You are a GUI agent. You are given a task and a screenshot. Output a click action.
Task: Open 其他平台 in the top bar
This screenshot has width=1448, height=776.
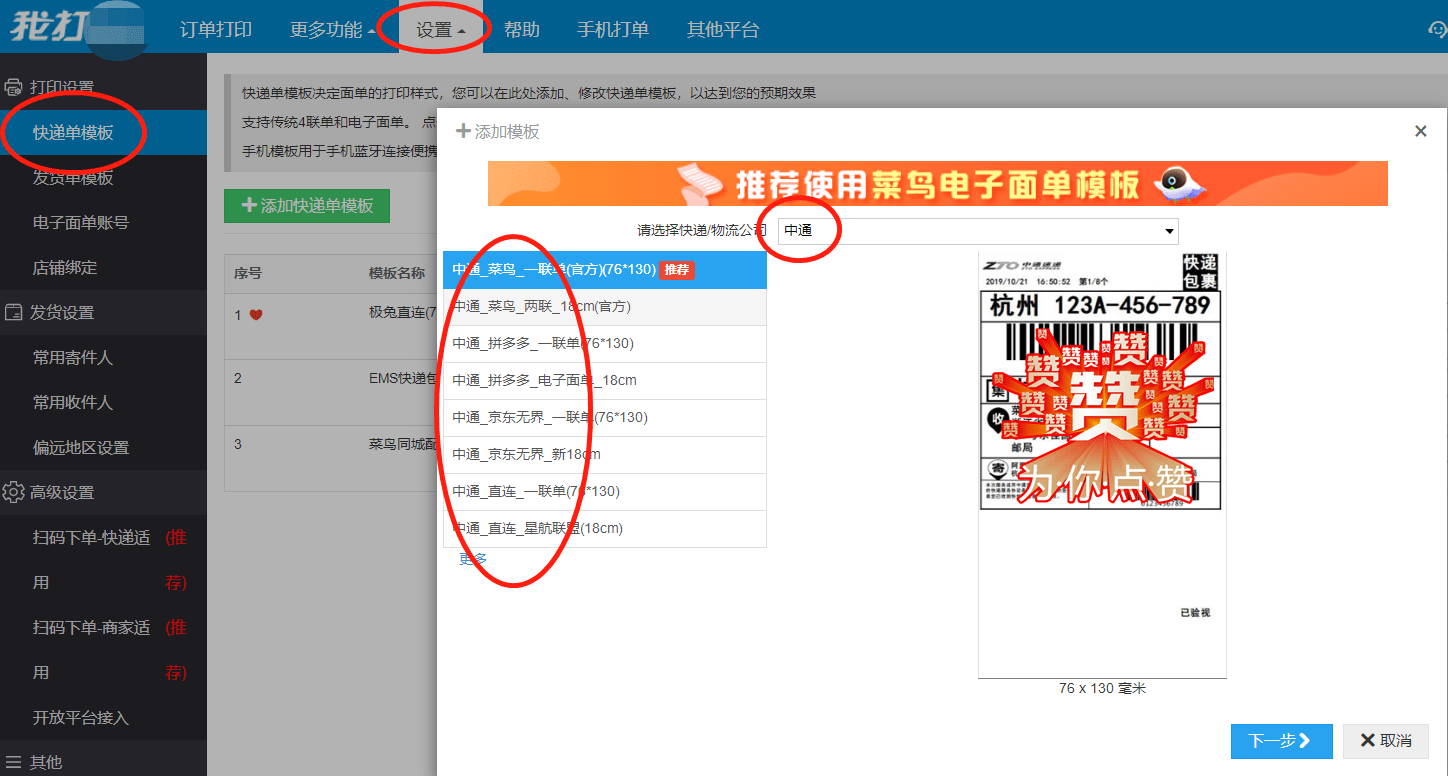(x=723, y=29)
